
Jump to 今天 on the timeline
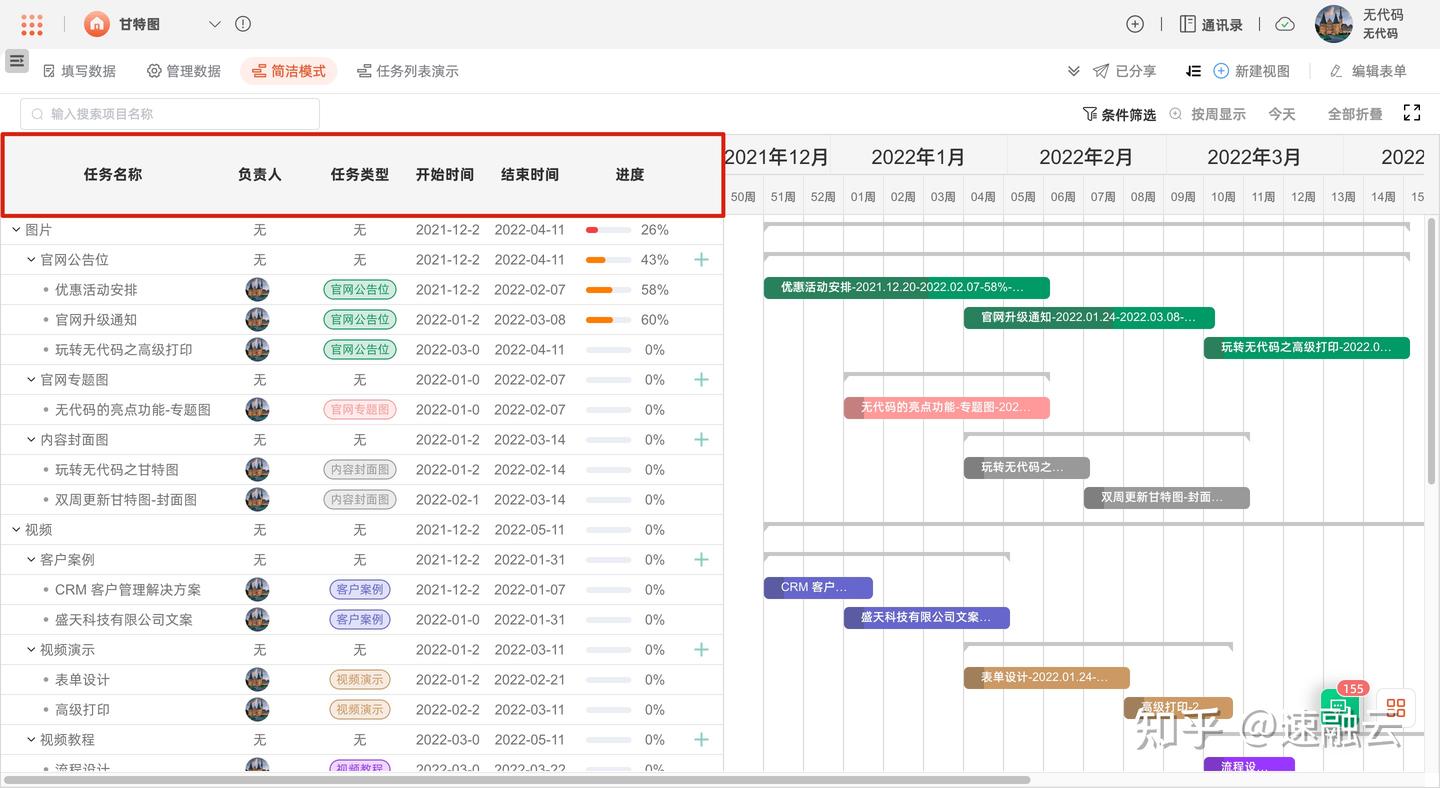[x=1282, y=114]
